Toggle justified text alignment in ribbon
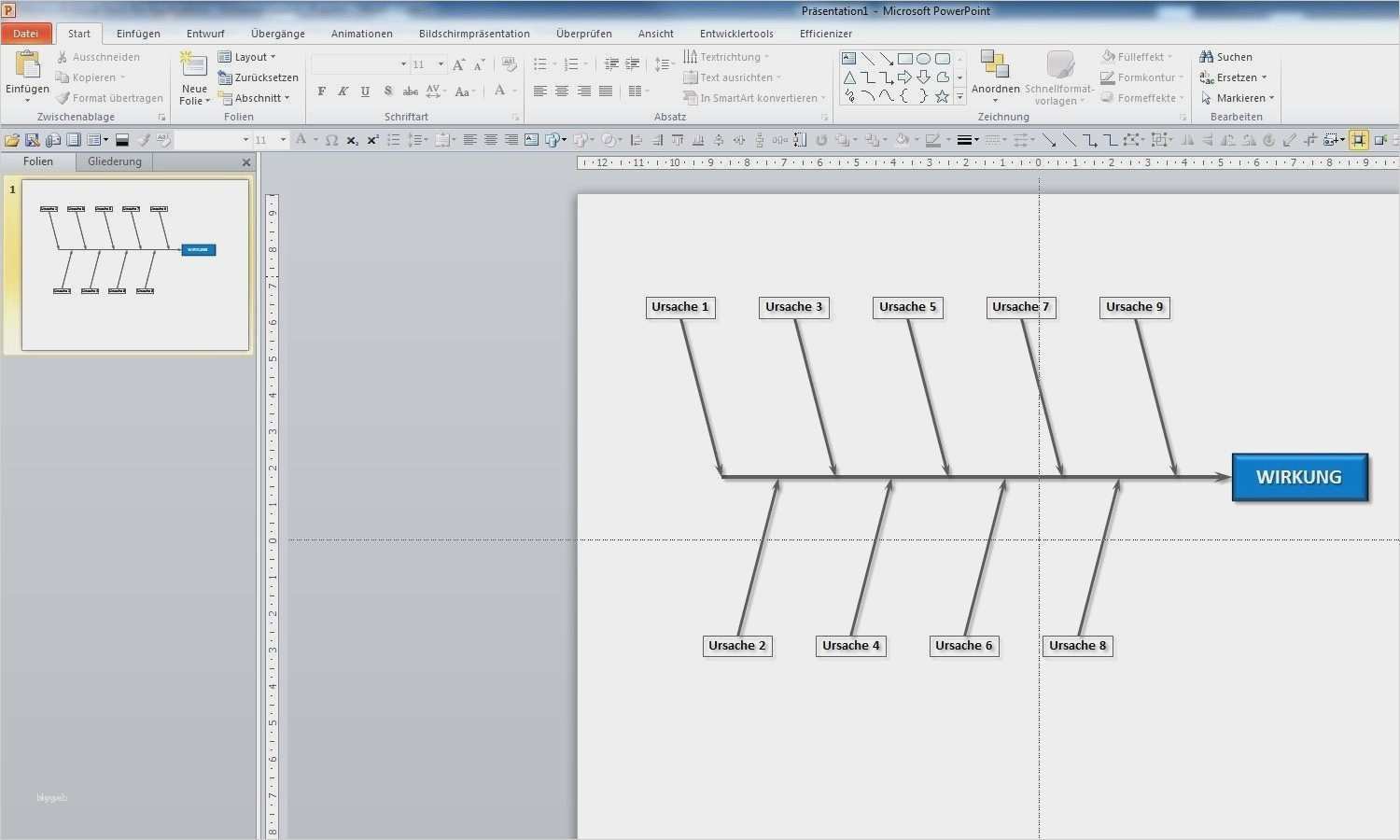Screen dimensions: 1400x840 [606, 91]
